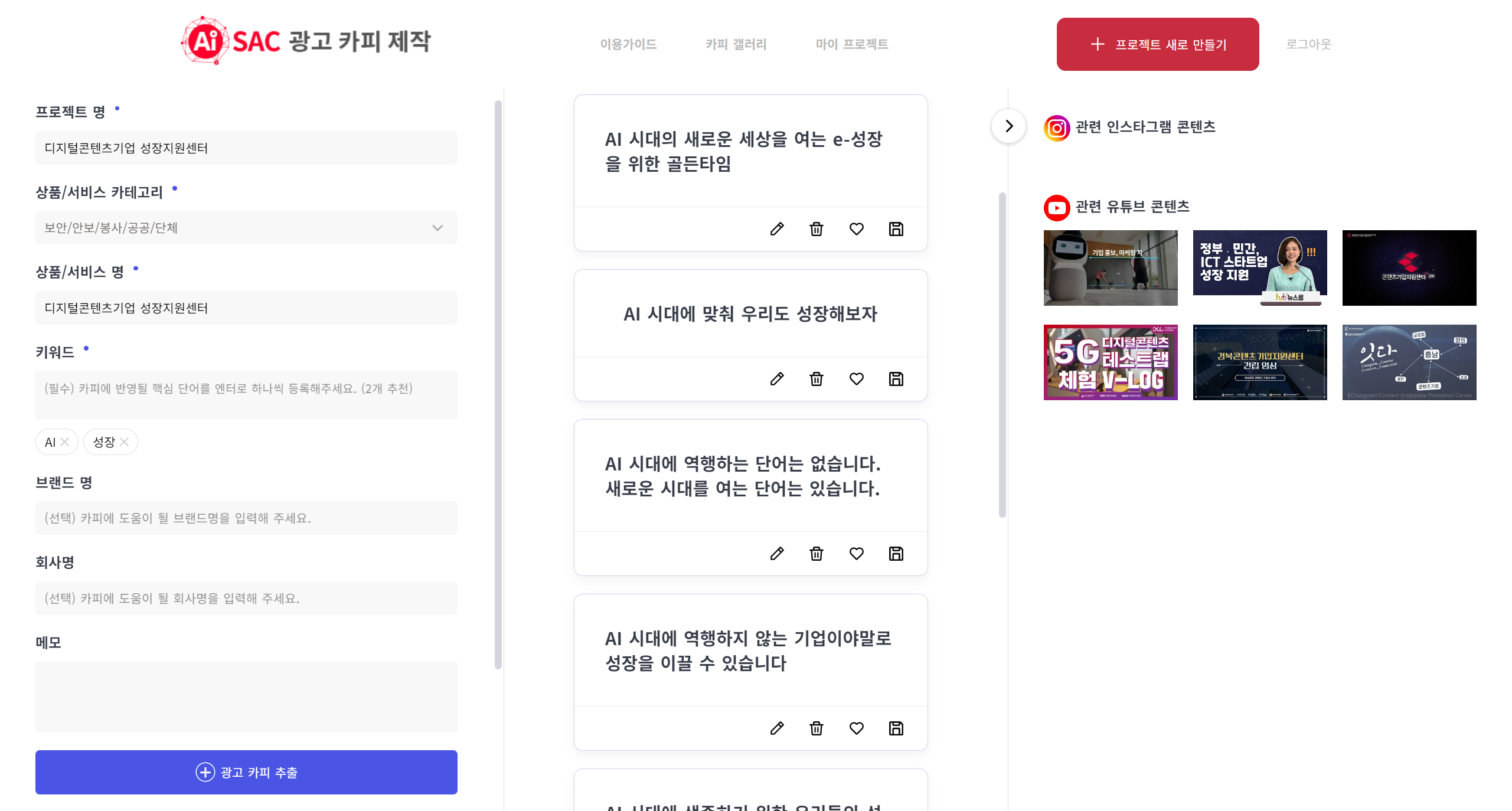Delete the '역행하지 않는 기업이야말로' copy card
The height and width of the screenshot is (811, 1512).
coord(817,728)
